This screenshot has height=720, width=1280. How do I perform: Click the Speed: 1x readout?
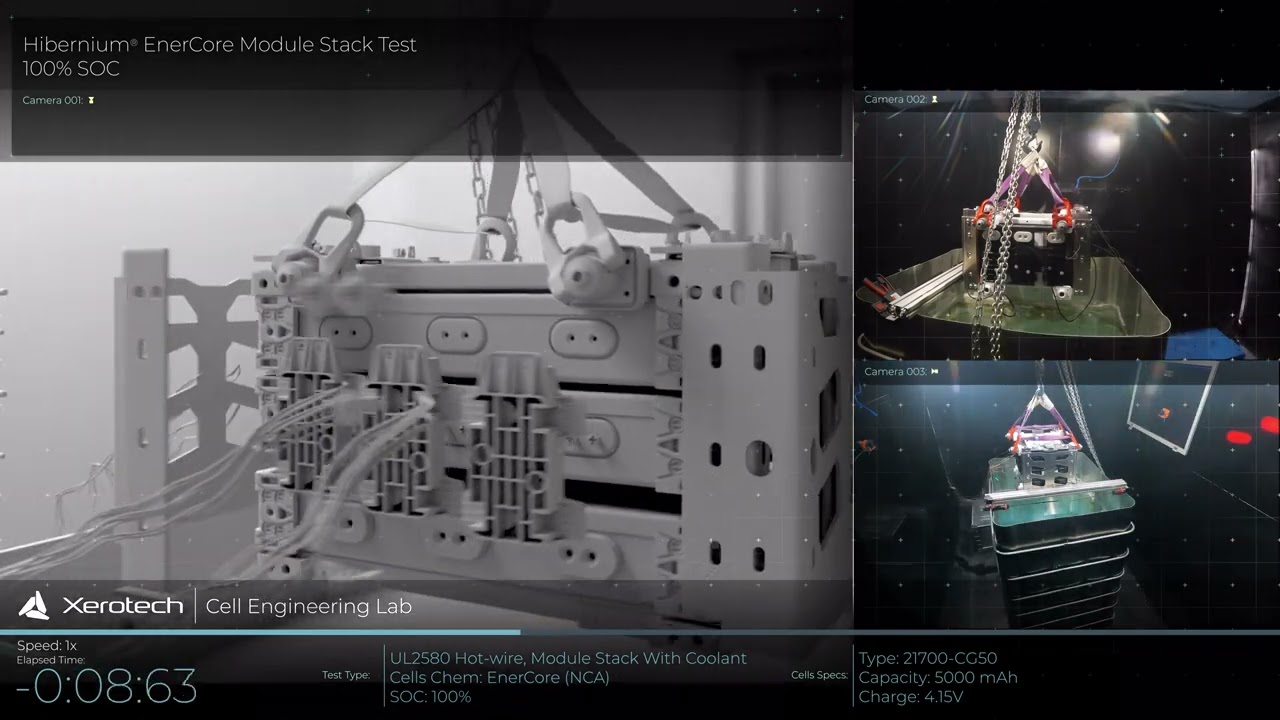pos(47,646)
